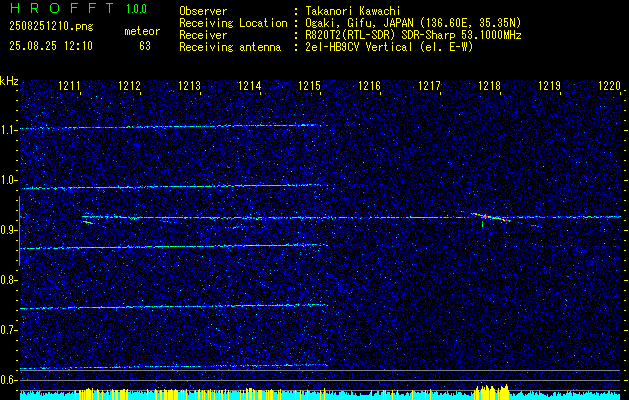Click the meteor count 63
Screen dimensions: 629x400
[x=145, y=46]
